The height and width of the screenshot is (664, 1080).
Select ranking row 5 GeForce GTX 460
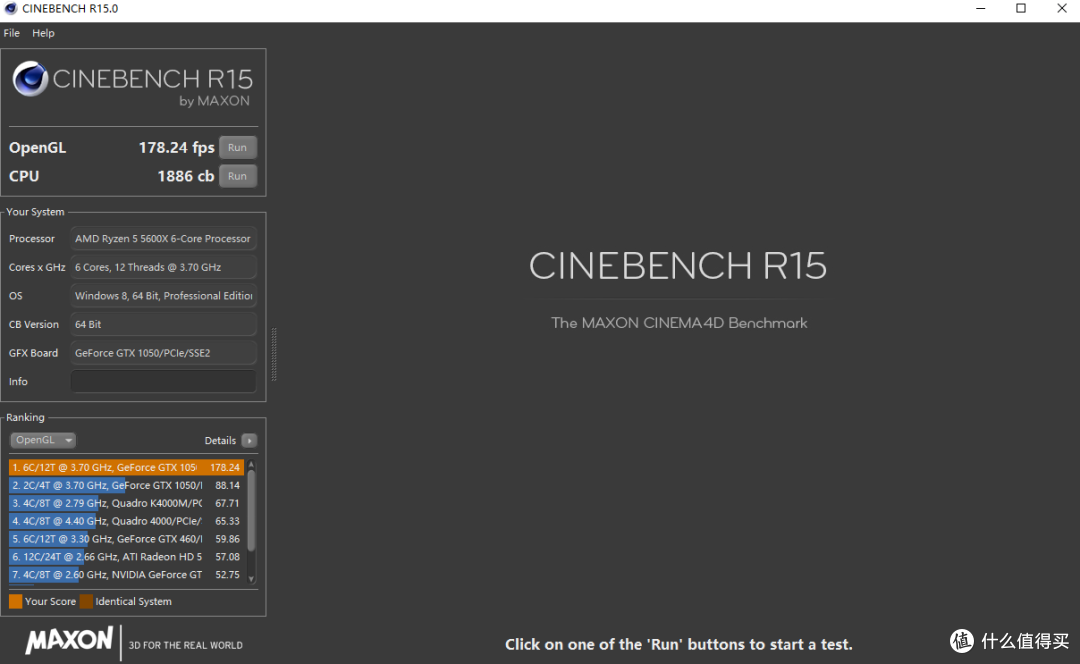(x=126, y=539)
